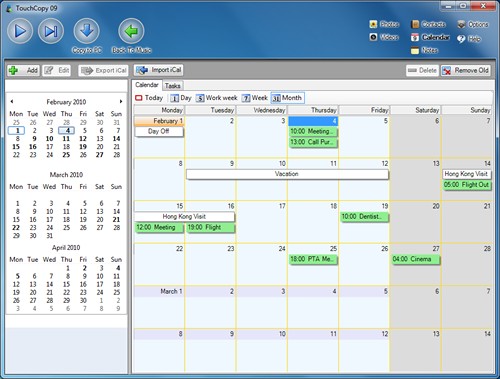Jump to Today in the calendar
The width and height of the screenshot is (500, 379).
(149, 98)
